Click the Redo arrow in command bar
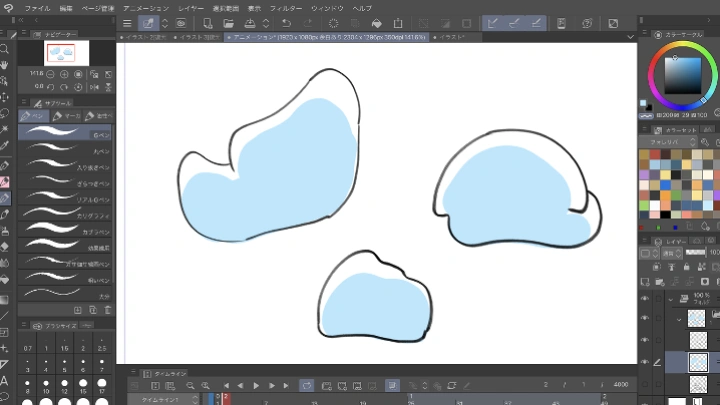720x405 pixels. coord(308,23)
